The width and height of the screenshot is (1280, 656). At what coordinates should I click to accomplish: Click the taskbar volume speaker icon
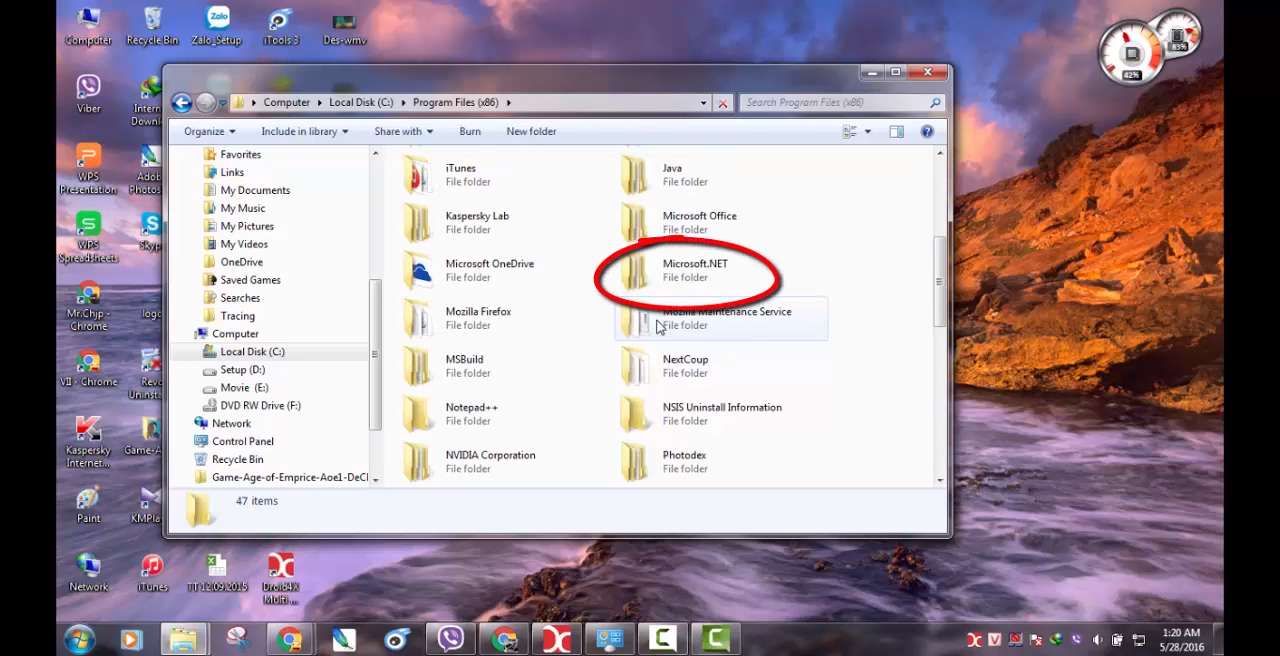1098,640
